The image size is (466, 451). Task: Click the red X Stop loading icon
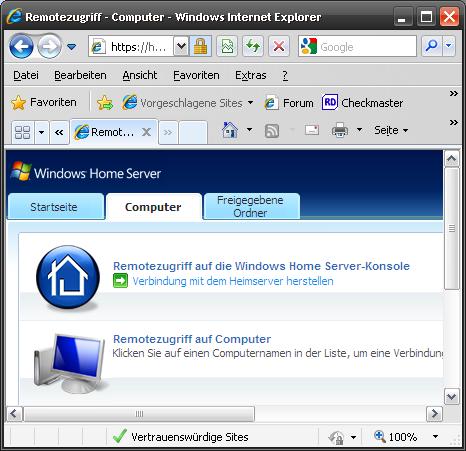[279, 46]
